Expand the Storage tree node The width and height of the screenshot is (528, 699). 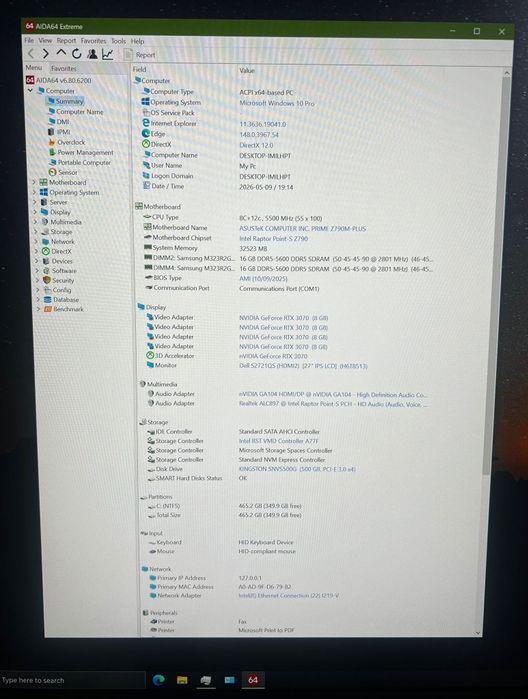37,231
